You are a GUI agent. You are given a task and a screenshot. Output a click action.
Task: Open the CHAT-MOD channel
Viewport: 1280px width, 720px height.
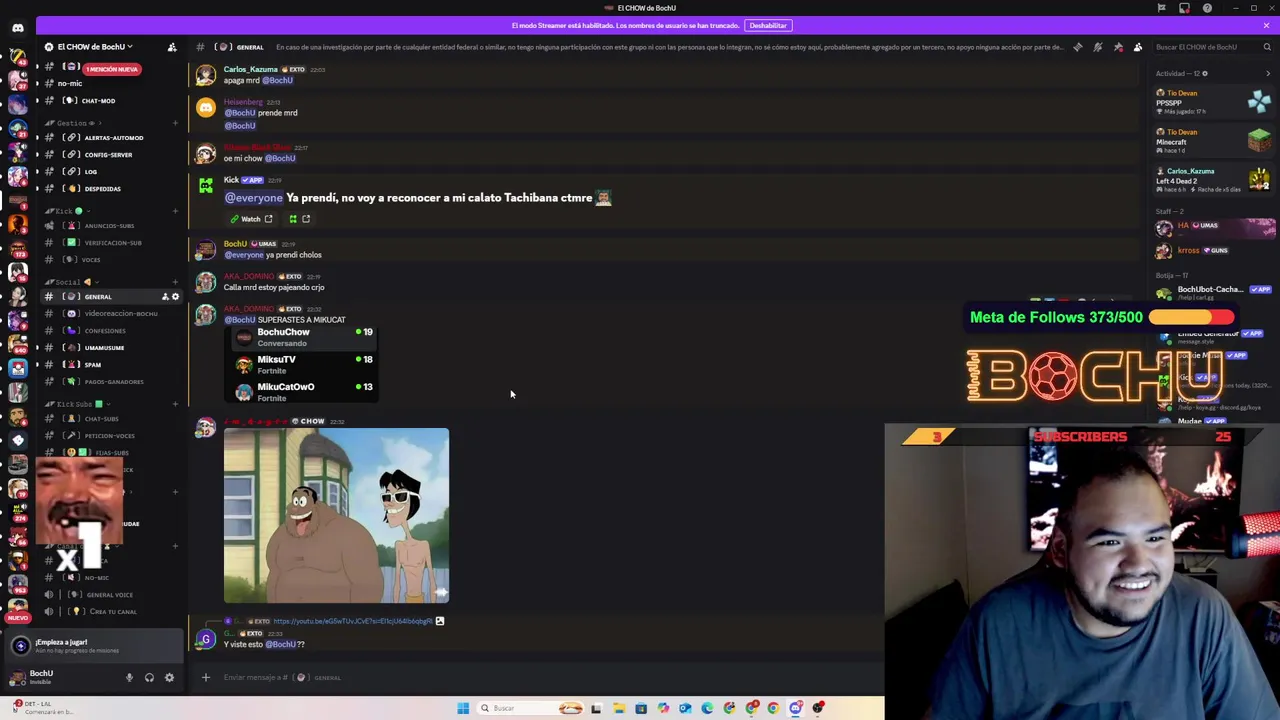pos(98,101)
